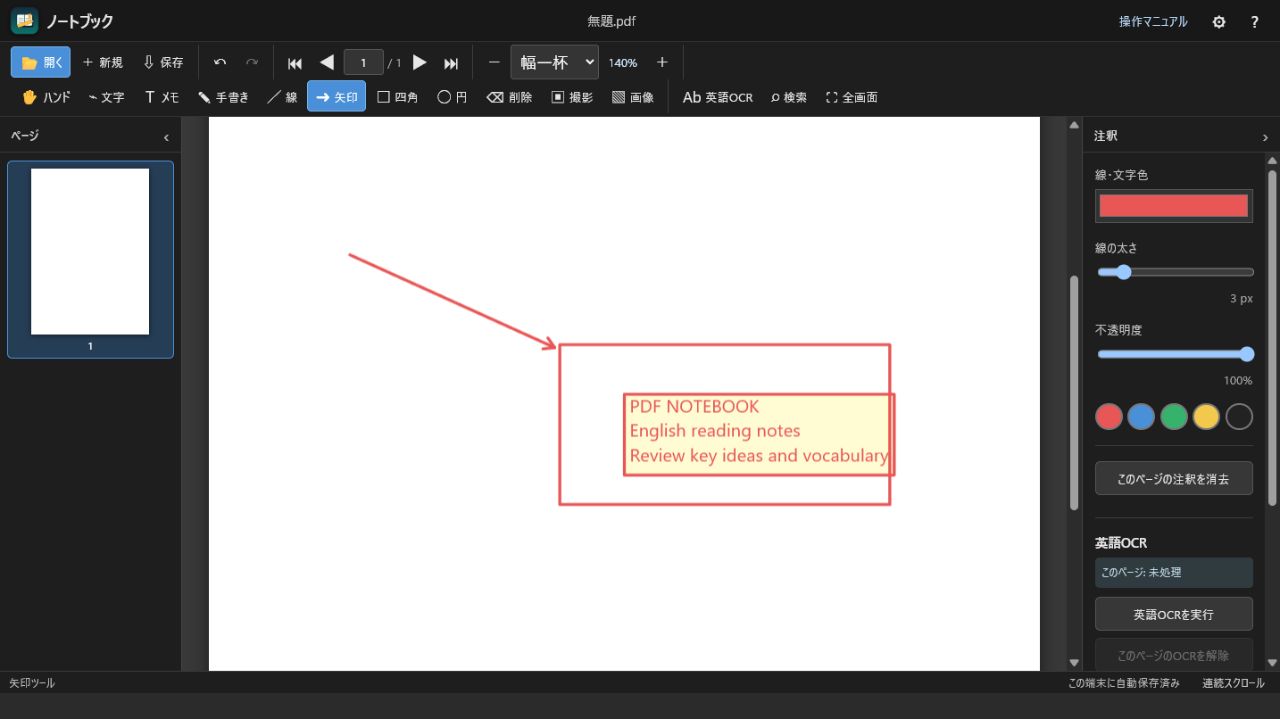Select the 四角 rectangle tool
This screenshot has height=719, width=1280.
click(397, 97)
